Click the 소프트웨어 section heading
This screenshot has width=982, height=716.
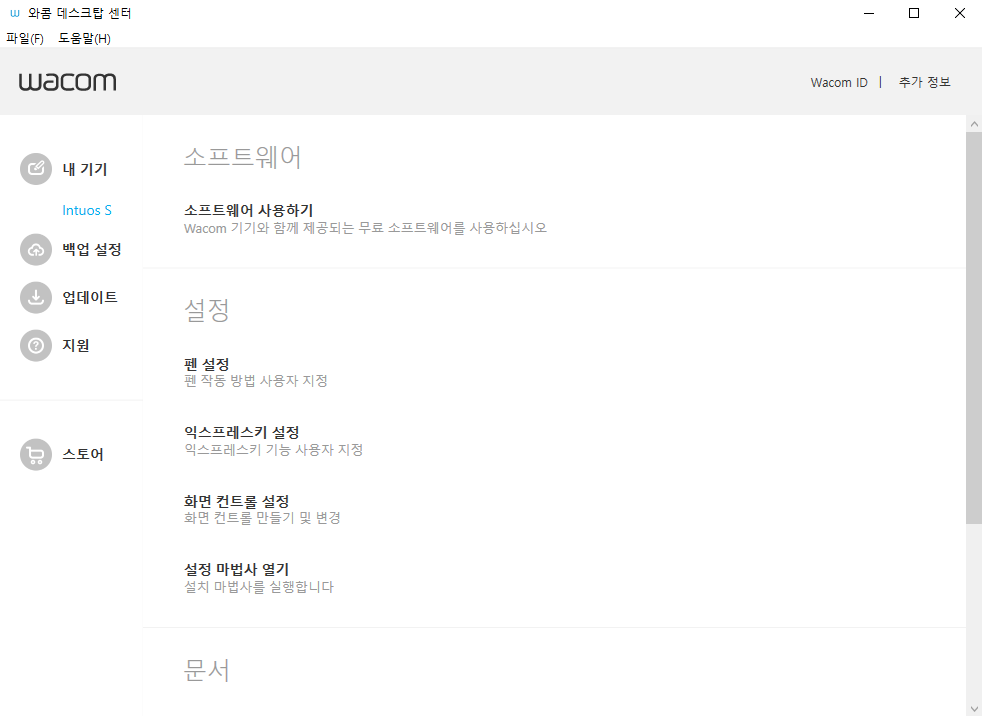[242, 157]
